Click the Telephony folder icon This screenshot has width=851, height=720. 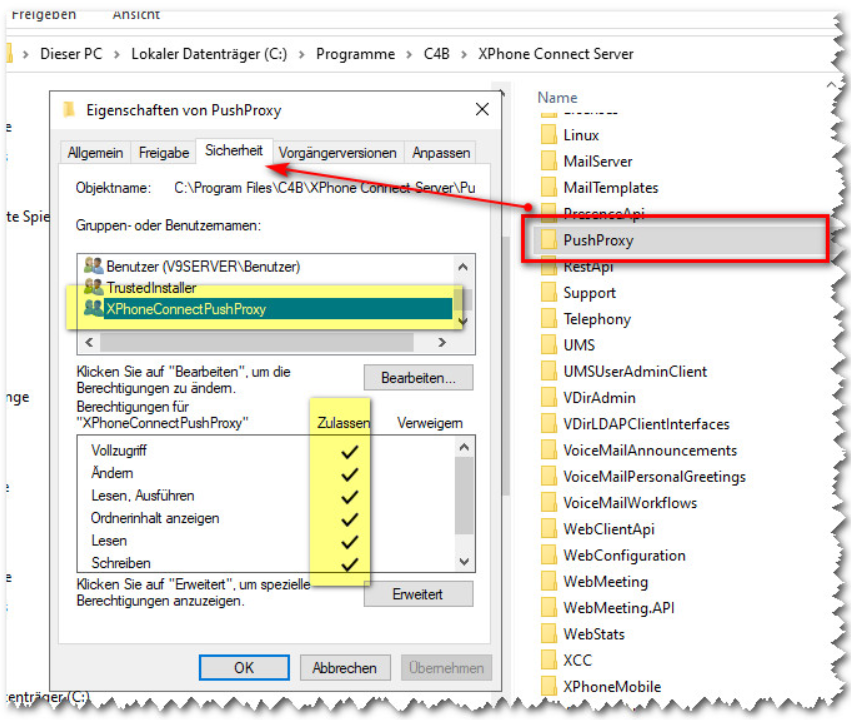tap(549, 318)
